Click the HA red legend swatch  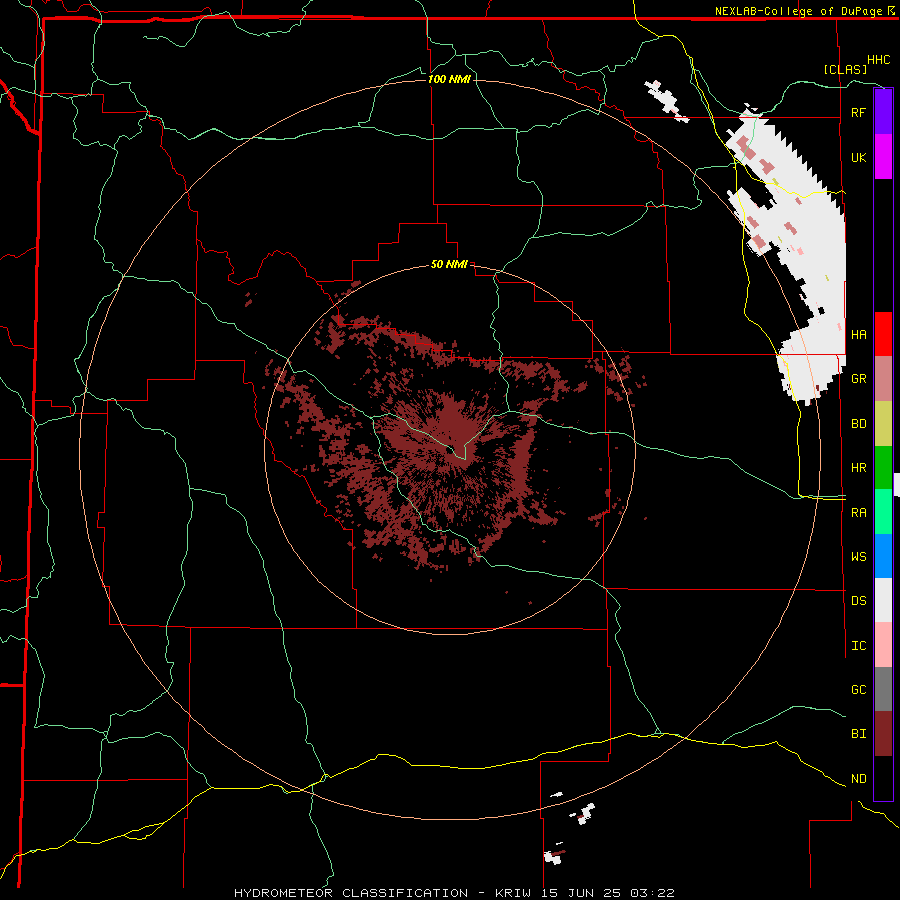(883, 334)
